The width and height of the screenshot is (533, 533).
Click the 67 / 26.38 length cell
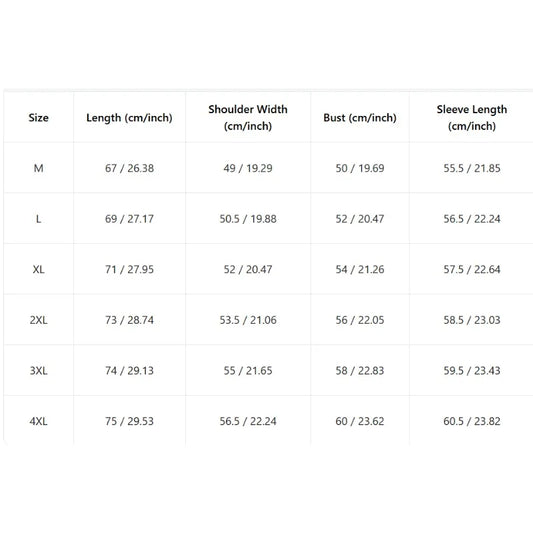point(129,168)
